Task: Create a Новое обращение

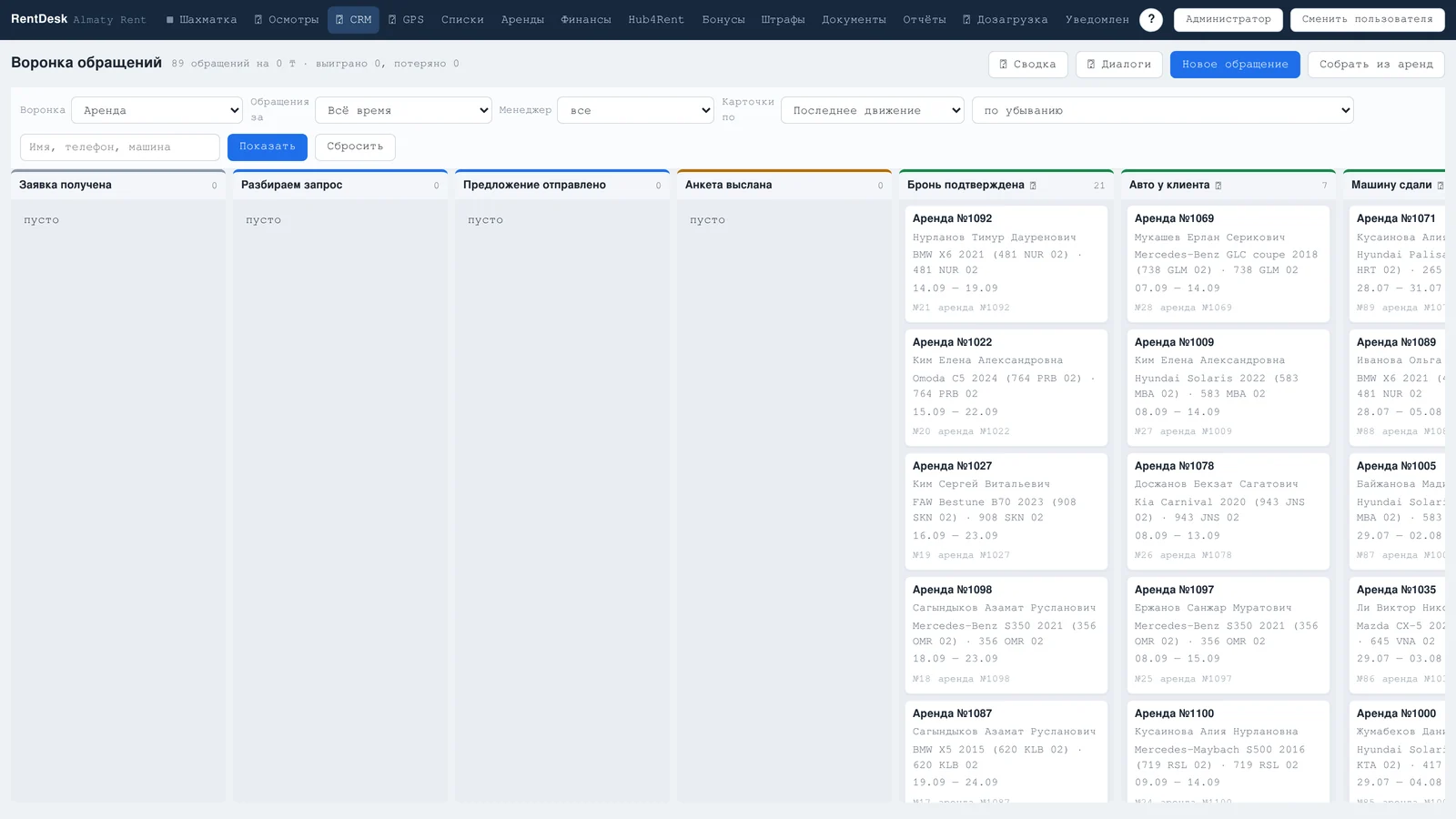Action: [x=1235, y=65]
